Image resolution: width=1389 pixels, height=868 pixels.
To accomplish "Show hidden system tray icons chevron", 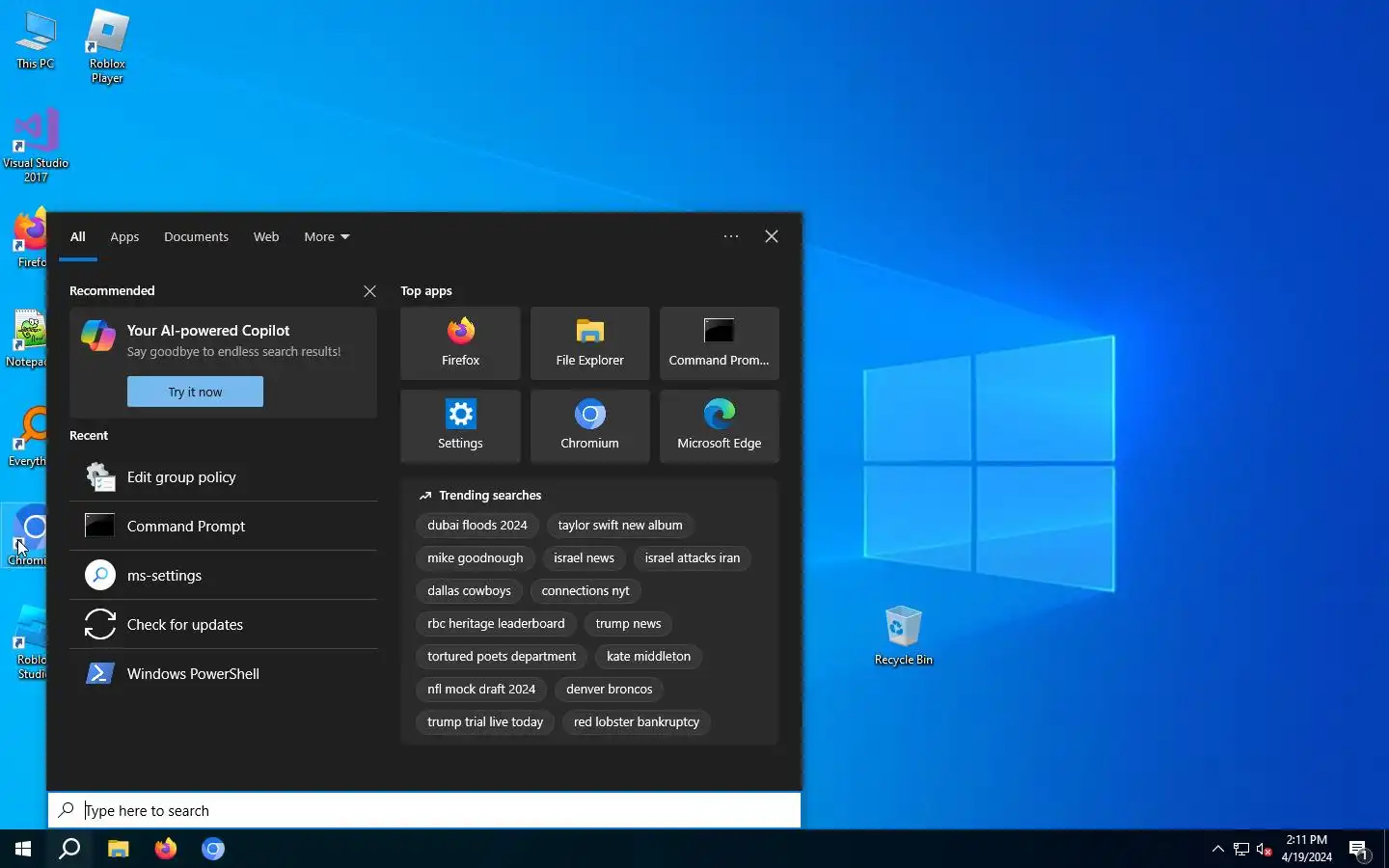I will [x=1217, y=850].
